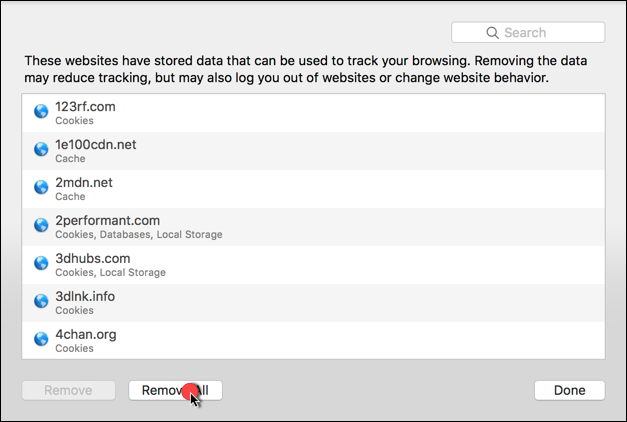Click the Cookies, Databases, Local Storage subtitle
The image size is (627, 422).
coord(139,234)
